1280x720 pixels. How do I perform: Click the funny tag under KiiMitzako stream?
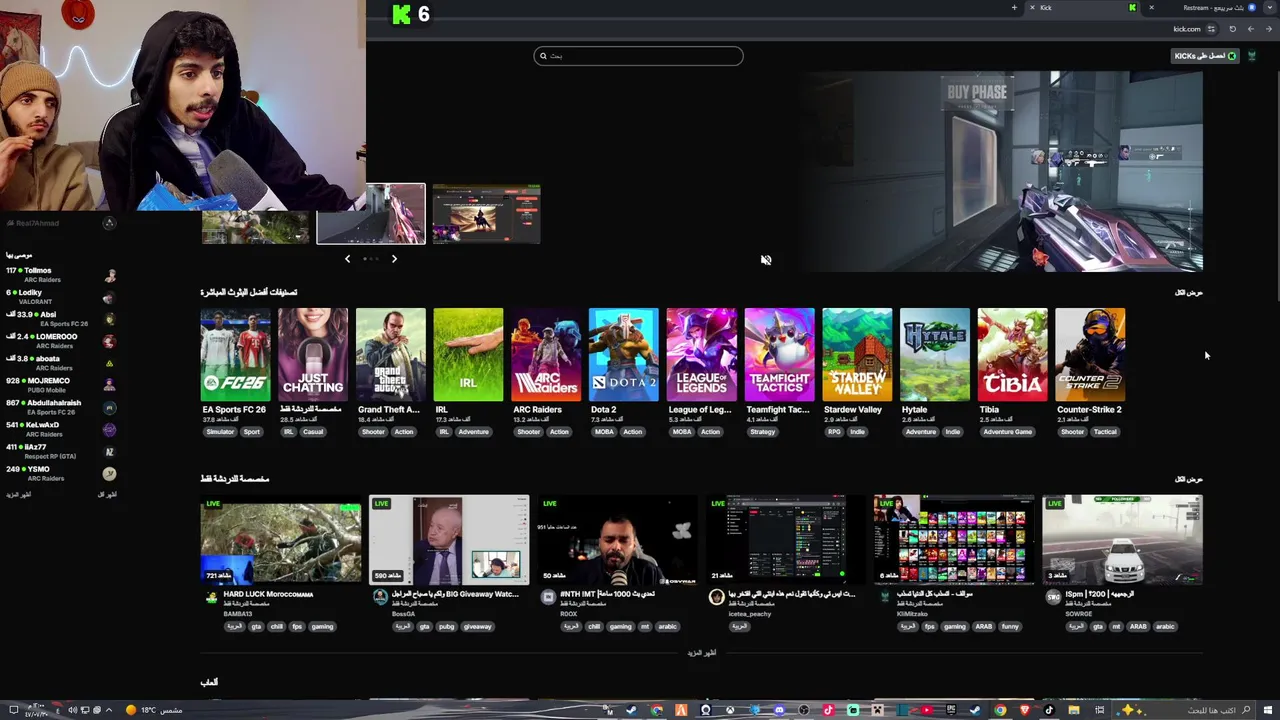[1010, 627]
